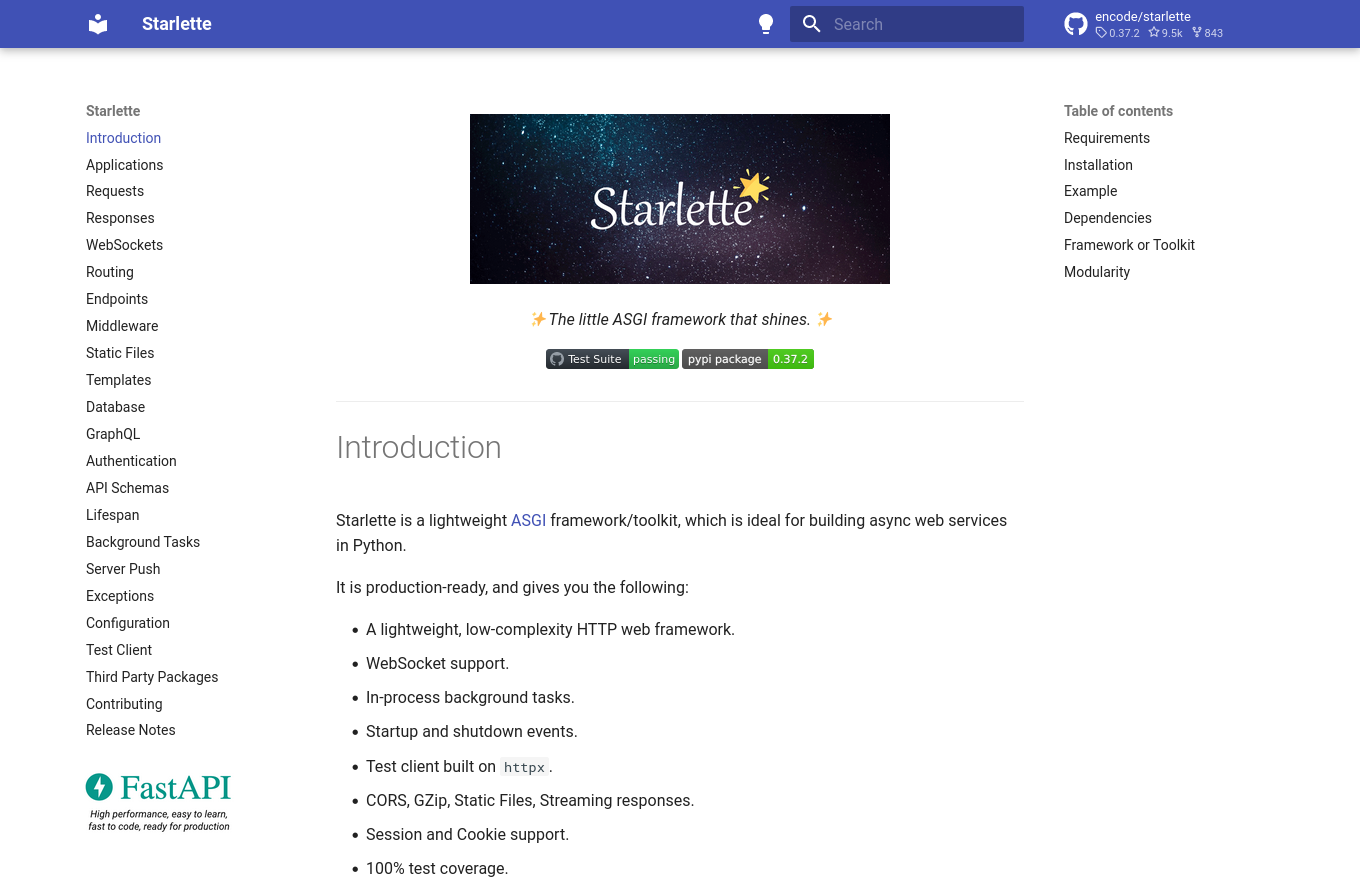
Task: Open Templates page
Action: pos(119,380)
